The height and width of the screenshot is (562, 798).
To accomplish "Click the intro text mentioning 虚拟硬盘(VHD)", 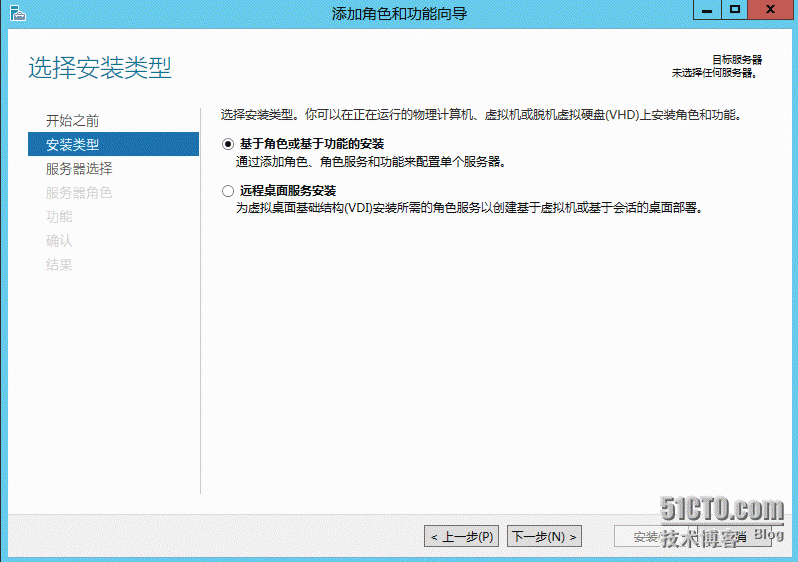I will tap(481, 115).
